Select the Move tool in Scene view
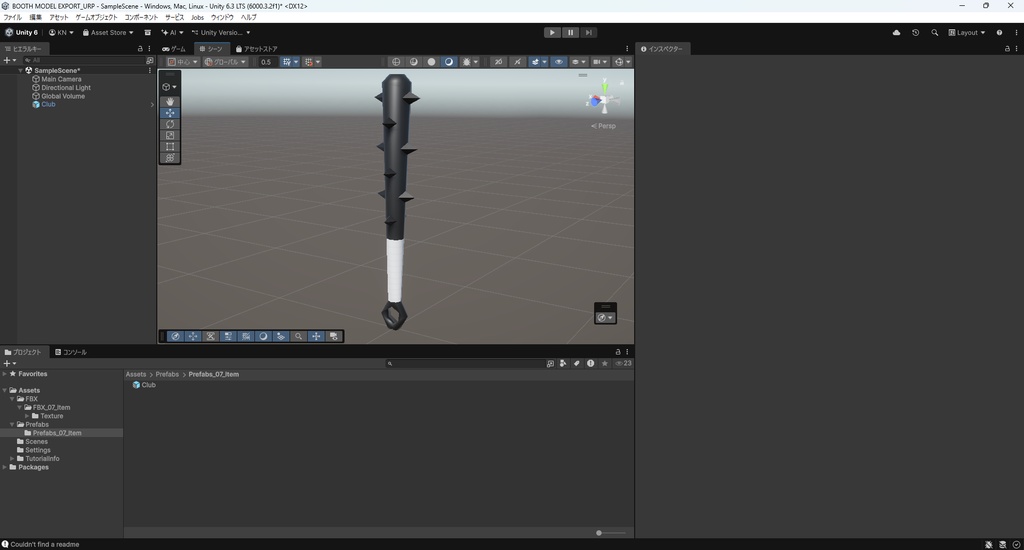The width and height of the screenshot is (1024, 550). point(170,113)
